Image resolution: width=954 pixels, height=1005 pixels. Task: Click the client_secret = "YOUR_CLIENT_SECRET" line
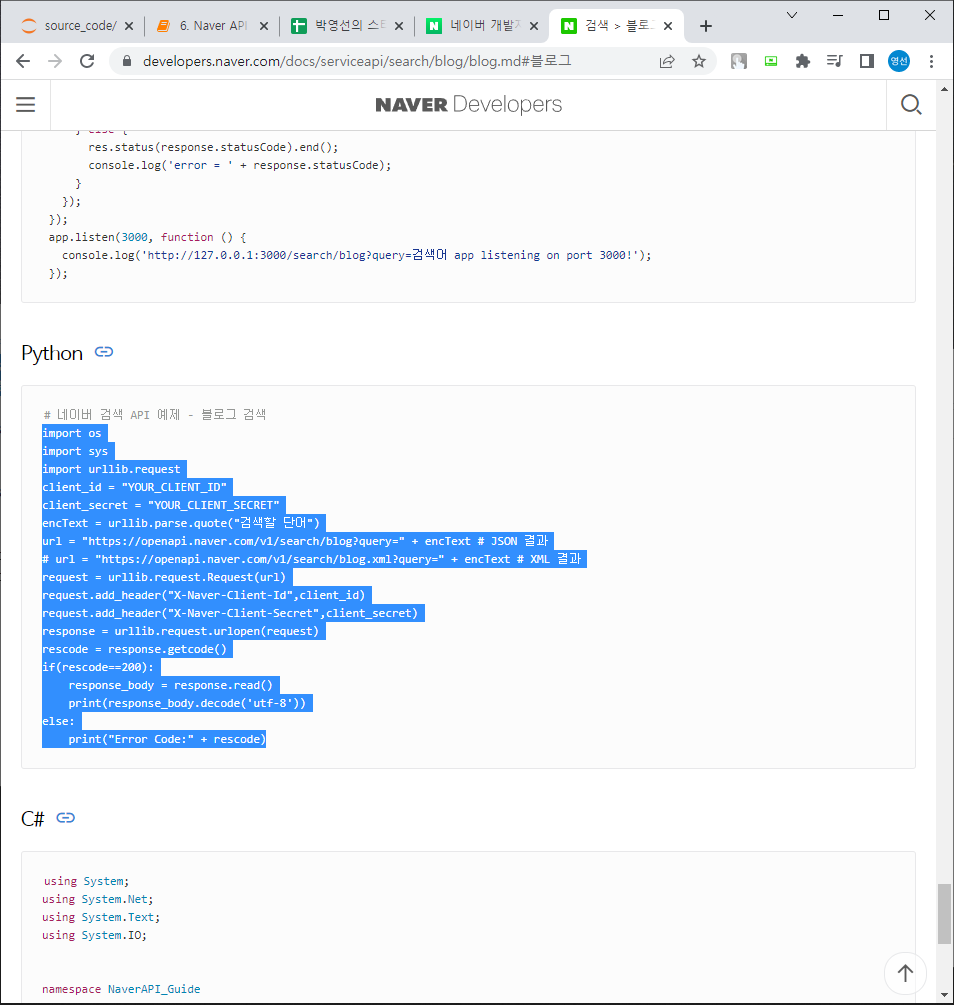click(161, 505)
